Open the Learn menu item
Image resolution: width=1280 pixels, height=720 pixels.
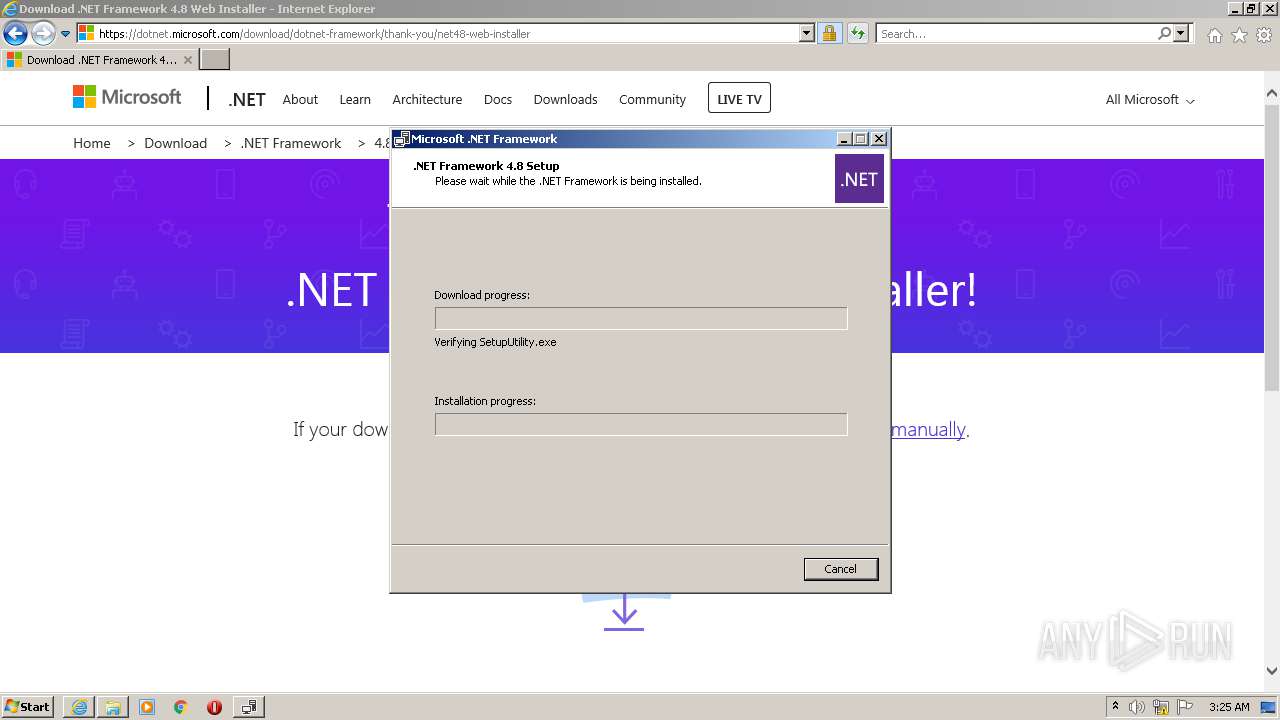355,99
